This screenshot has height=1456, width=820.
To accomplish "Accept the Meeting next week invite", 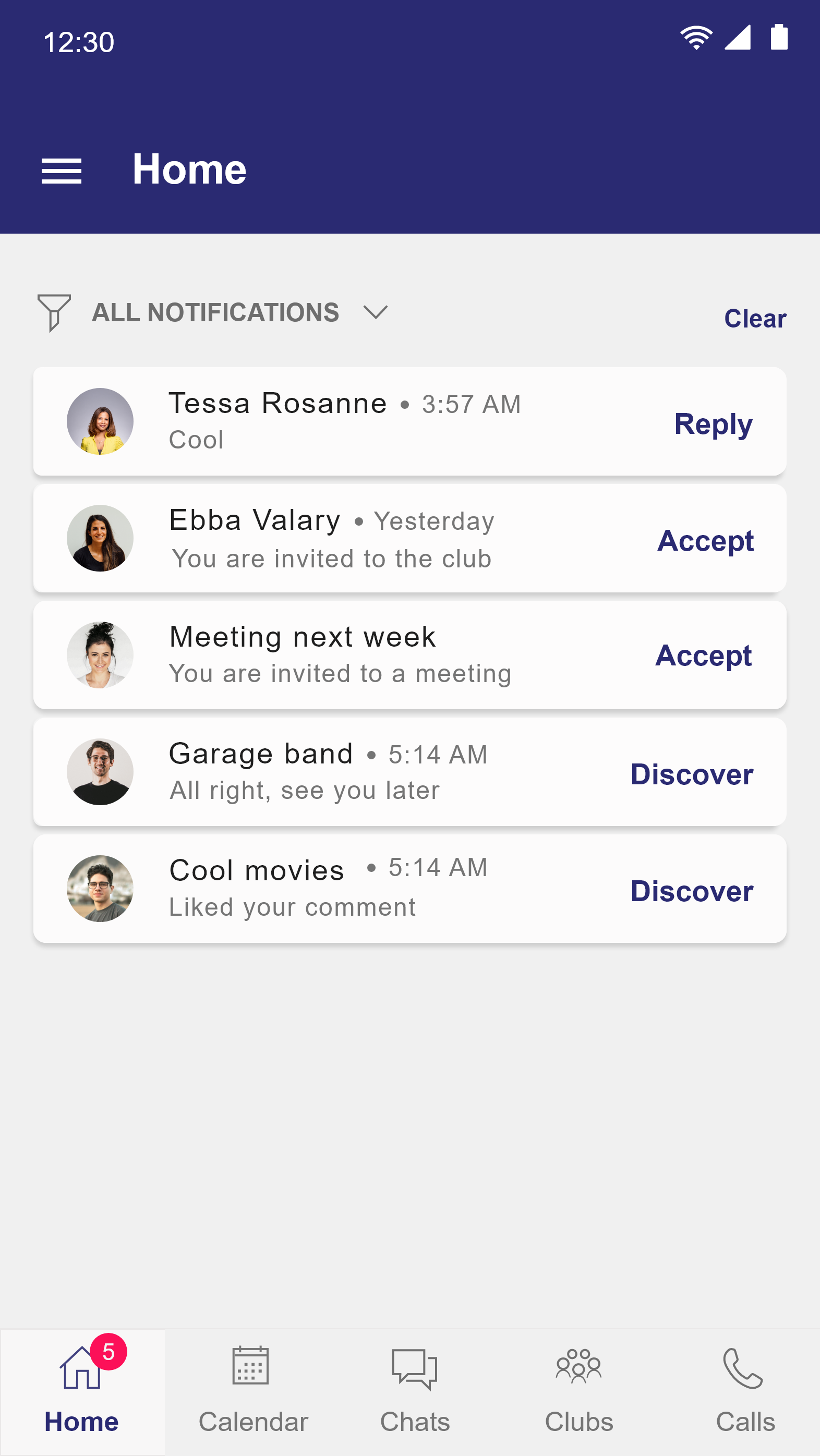I will coord(704,656).
